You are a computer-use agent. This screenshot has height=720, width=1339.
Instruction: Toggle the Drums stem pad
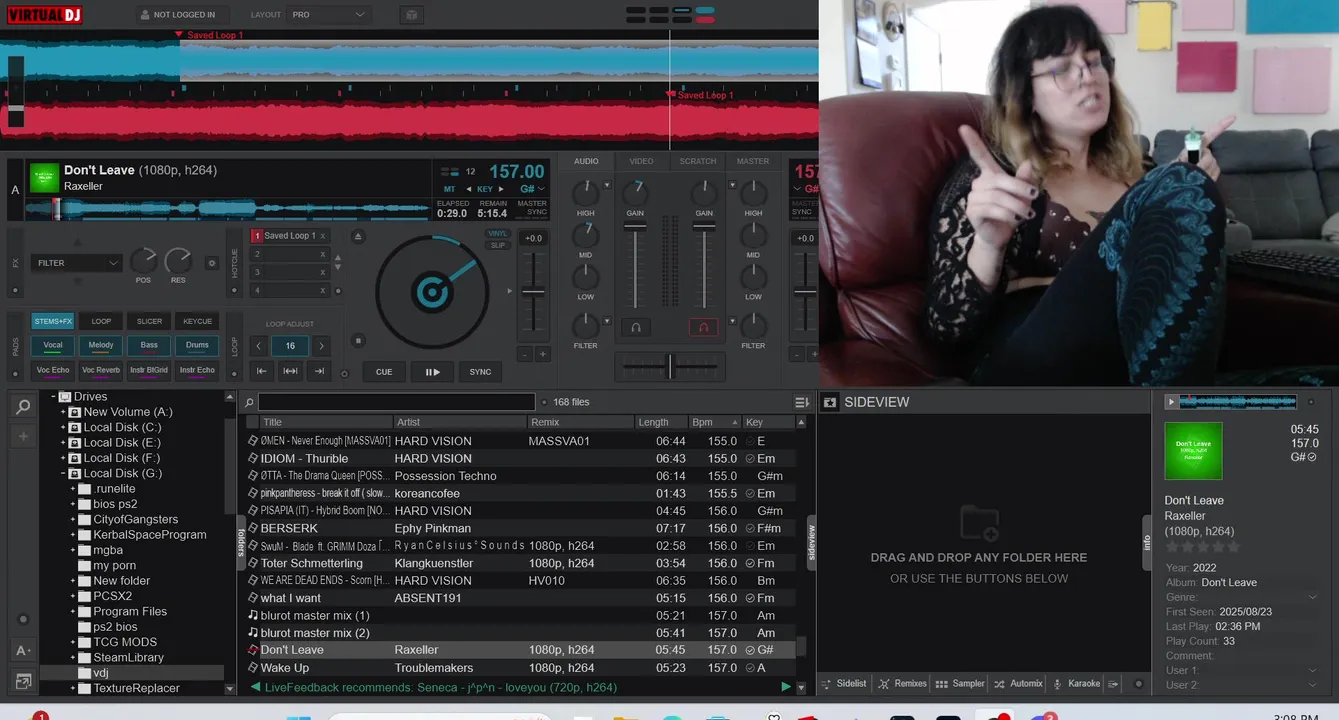[197, 345]
